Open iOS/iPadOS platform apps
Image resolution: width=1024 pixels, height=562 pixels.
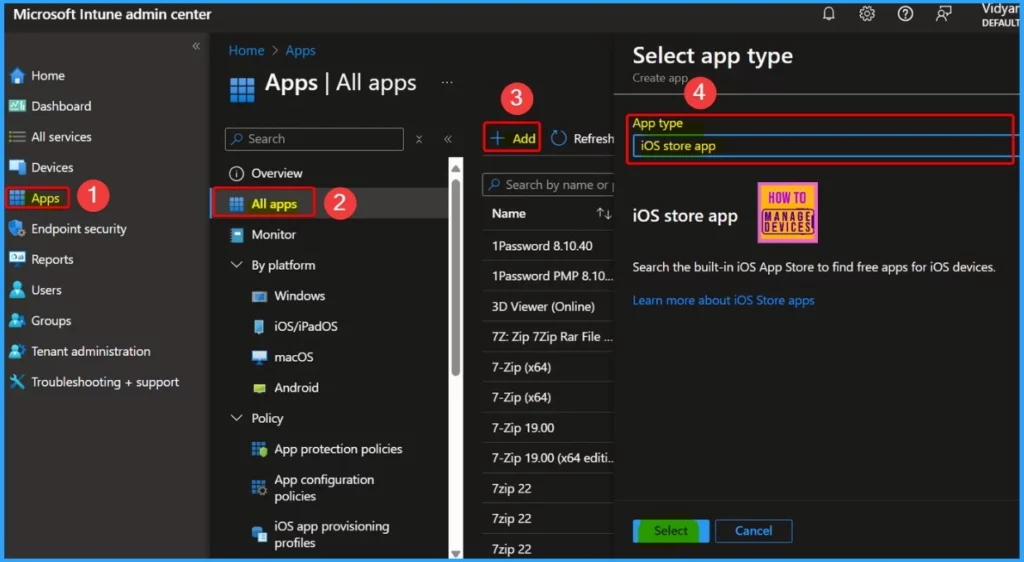306,326
